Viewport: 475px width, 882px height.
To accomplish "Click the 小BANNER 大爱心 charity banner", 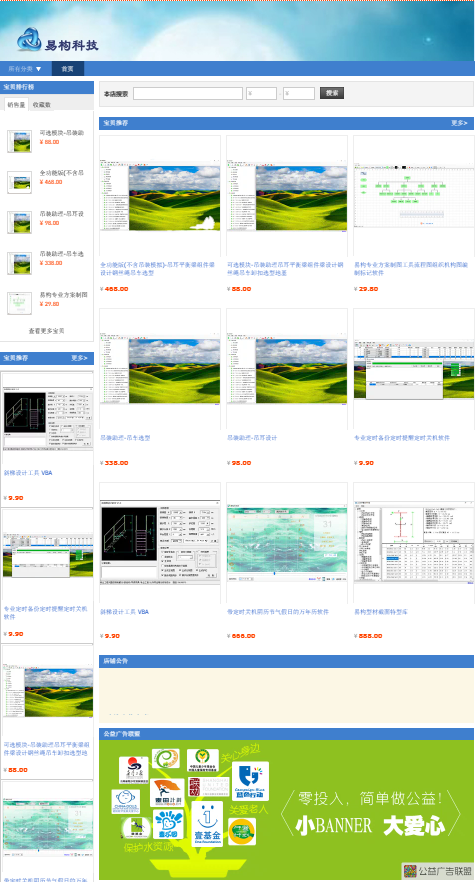I will pos(286,810).
